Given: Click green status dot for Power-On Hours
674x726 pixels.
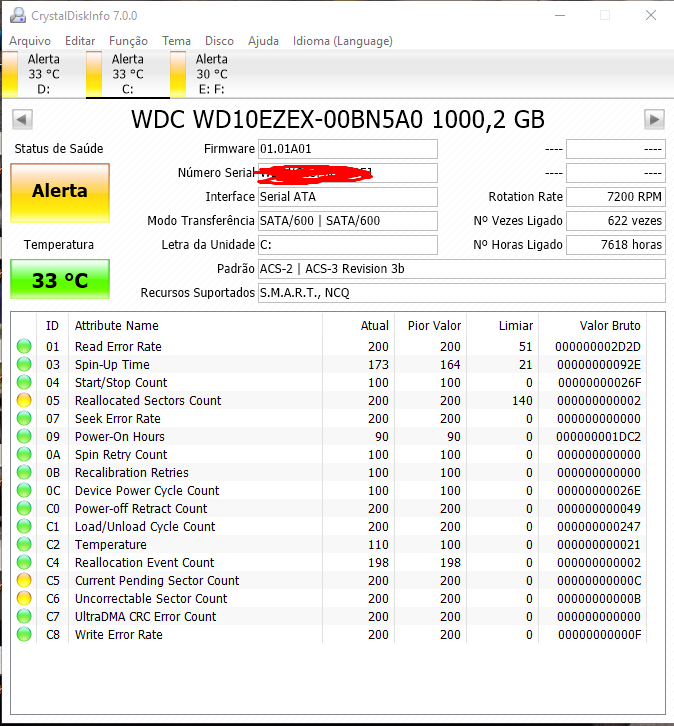Looking at the screenshot, I should point(24,436).
